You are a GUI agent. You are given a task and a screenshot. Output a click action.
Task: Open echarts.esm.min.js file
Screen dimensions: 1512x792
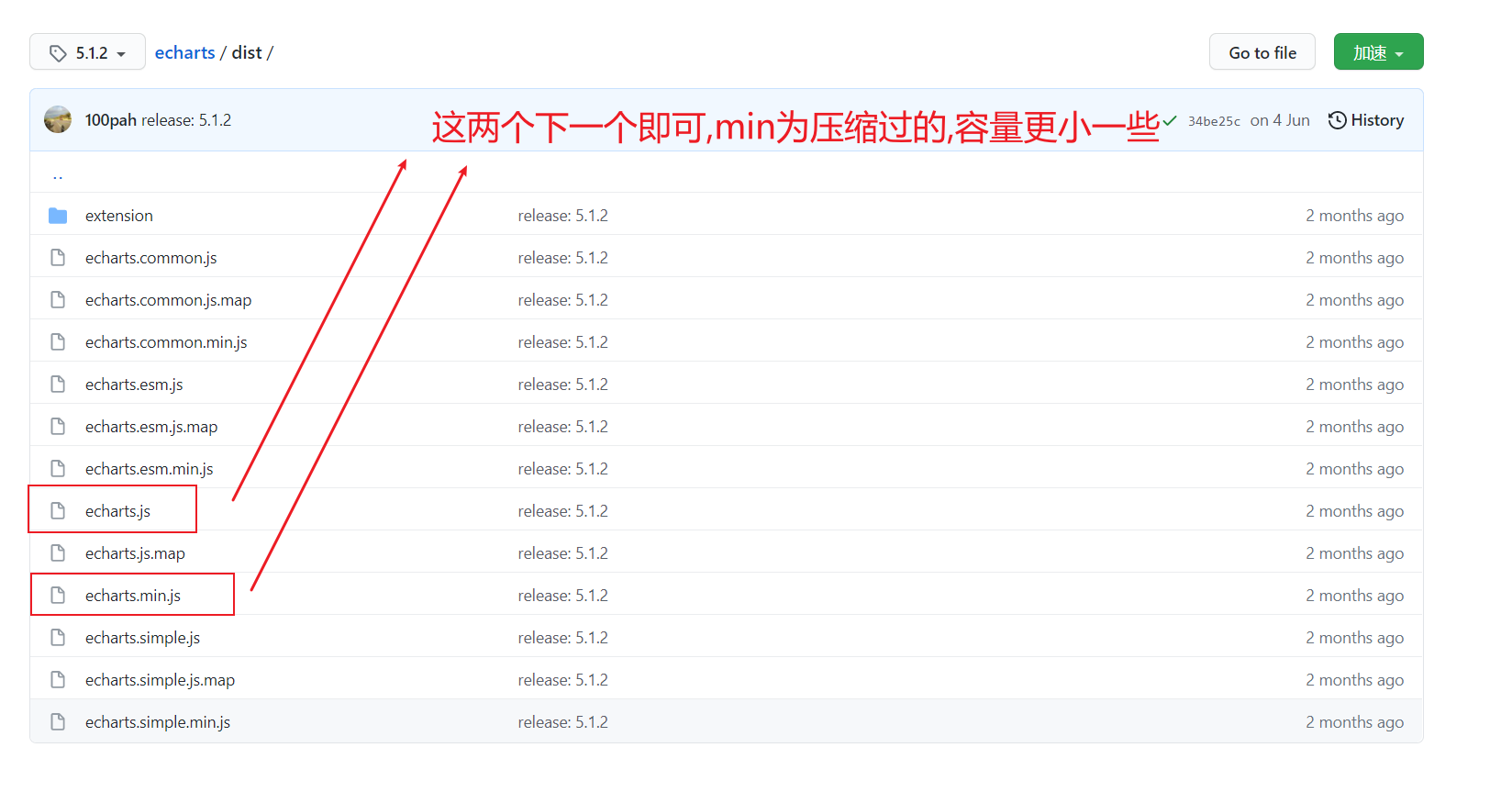click(150, 469)
